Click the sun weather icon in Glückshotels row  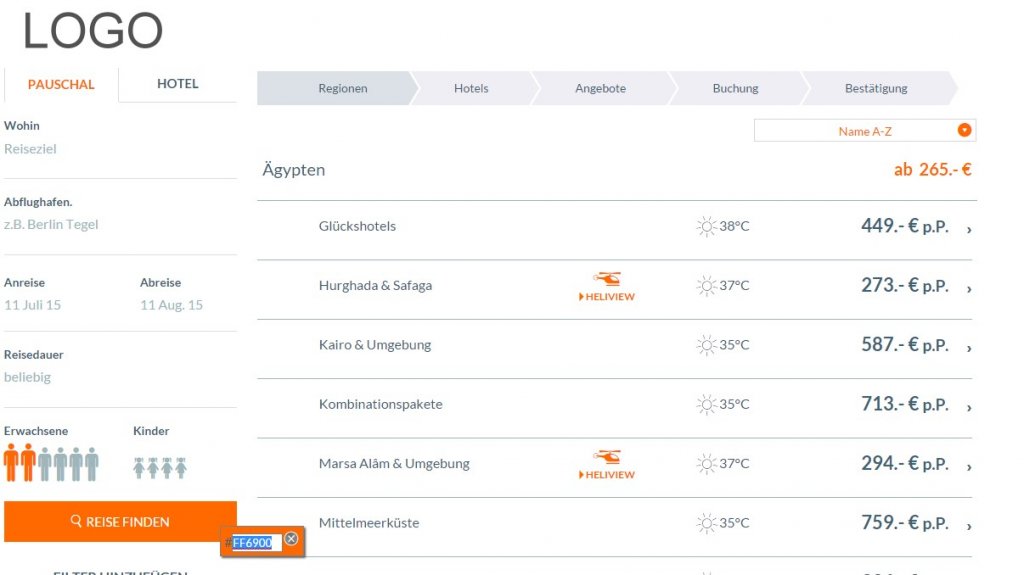click(x=707, y=227)
